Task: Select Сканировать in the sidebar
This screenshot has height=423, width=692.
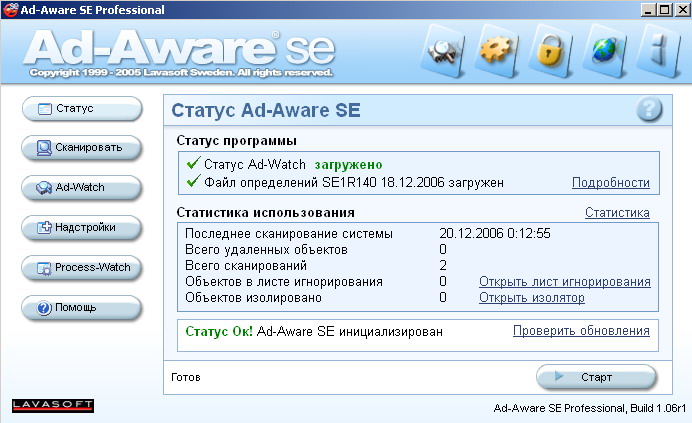Action: (x=82, y=148)
